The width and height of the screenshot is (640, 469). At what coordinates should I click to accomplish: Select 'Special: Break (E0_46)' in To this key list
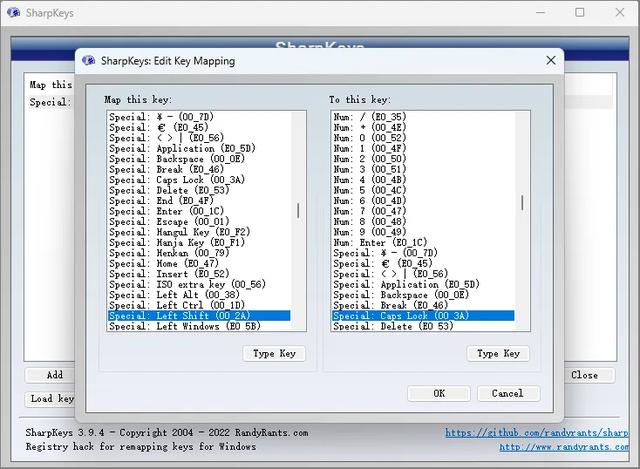[x=423, y=305]
